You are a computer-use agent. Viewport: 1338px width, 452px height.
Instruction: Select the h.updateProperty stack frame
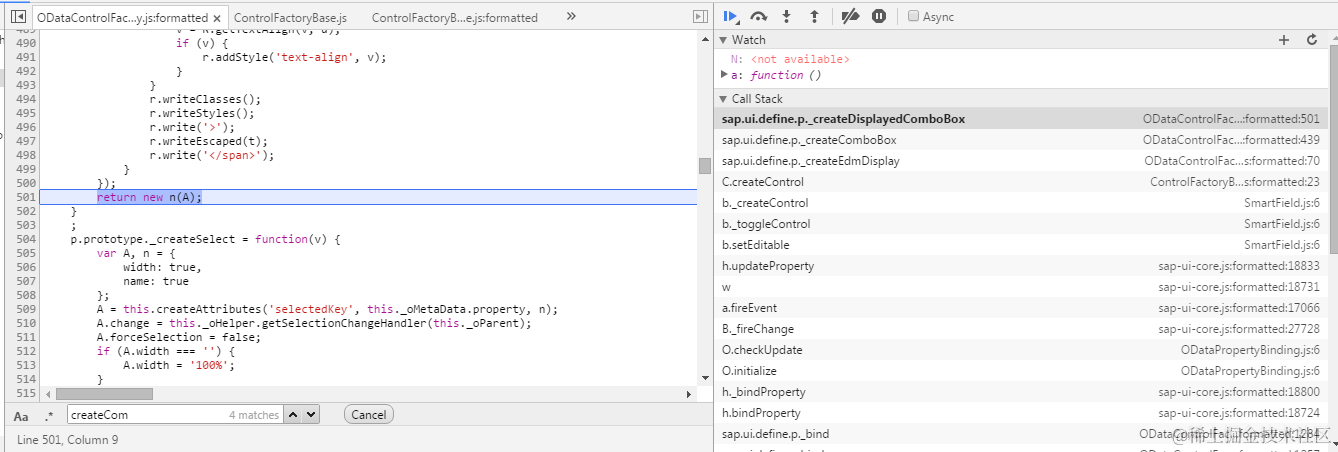(1021, 266)
